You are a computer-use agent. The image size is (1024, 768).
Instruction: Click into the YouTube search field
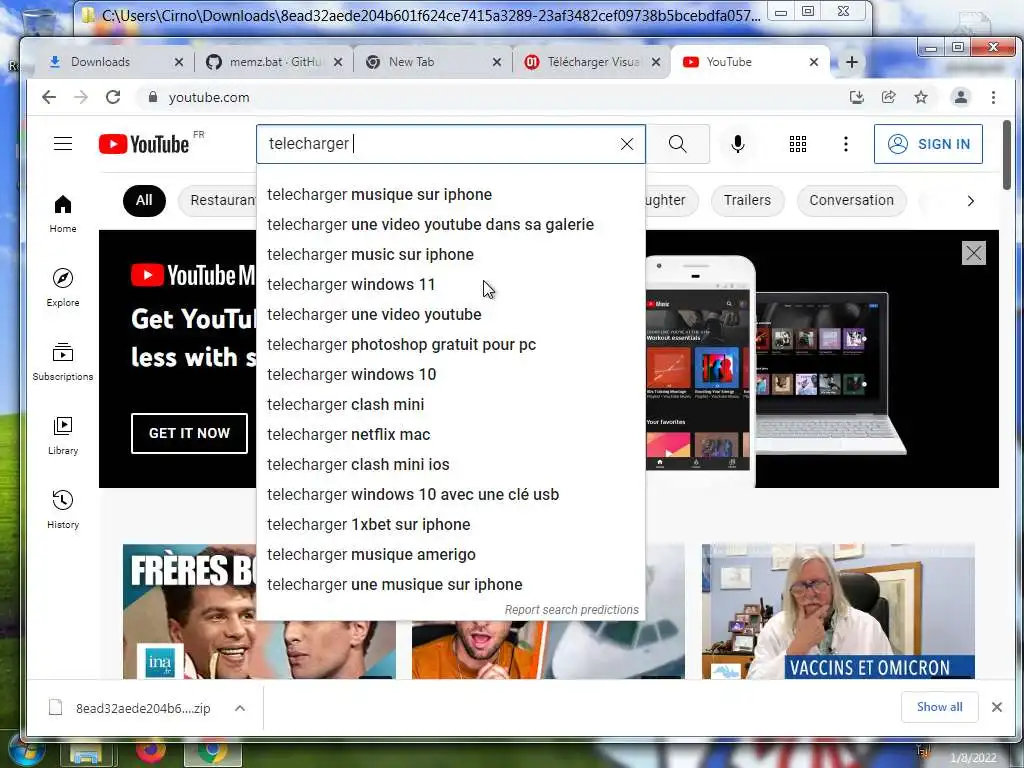438,144
